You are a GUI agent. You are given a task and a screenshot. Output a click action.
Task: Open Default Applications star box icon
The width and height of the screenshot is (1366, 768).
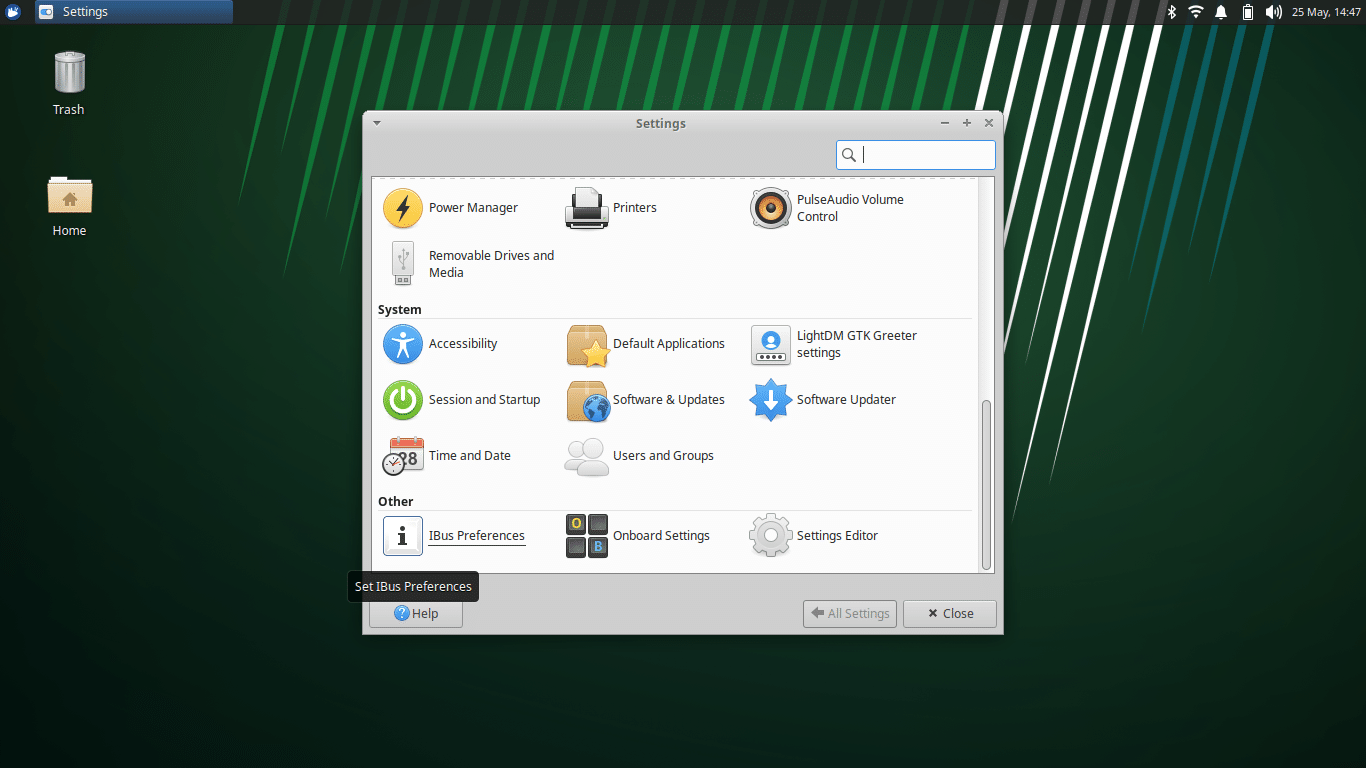point(587,345)
